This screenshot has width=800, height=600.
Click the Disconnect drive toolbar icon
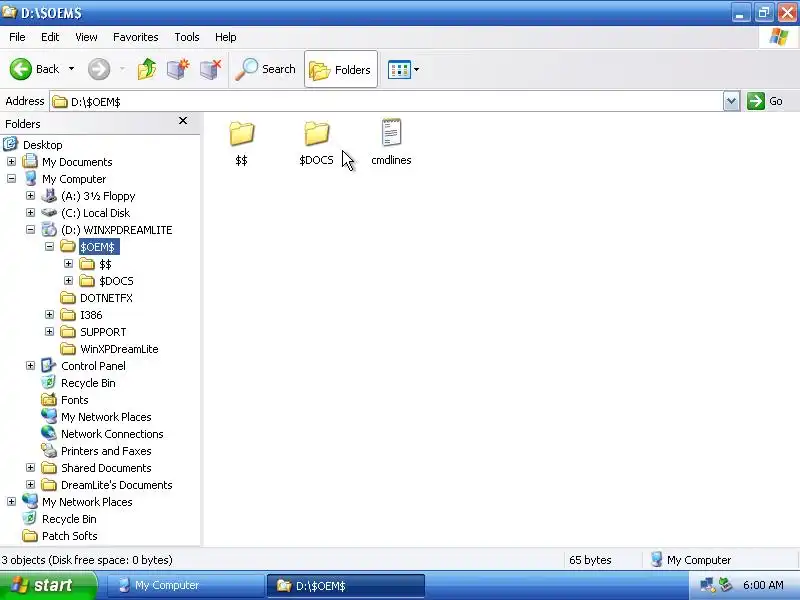210,69
